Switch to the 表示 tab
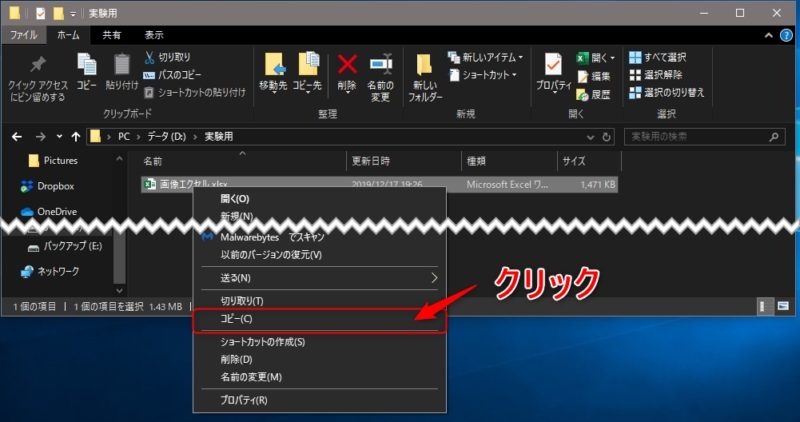 (x=154, y=35)
